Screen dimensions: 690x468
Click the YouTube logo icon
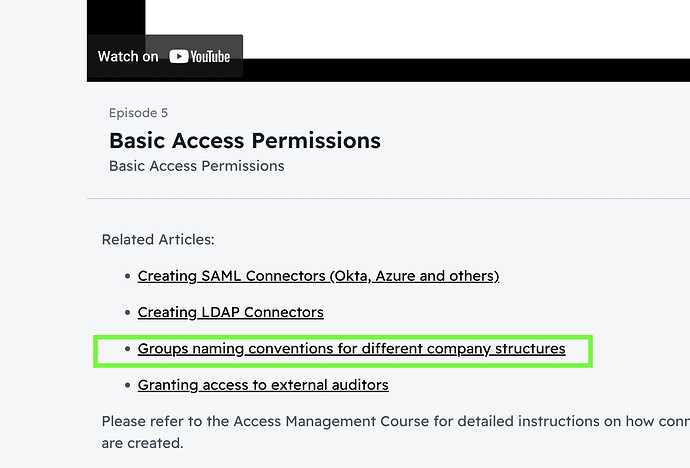199,56
